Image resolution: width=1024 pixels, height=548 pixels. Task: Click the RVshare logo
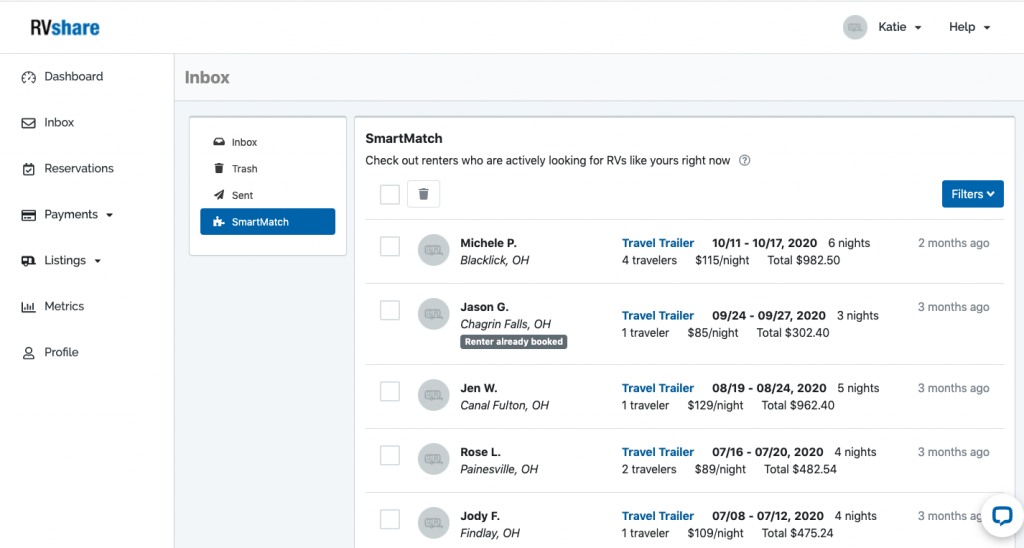click(65, 27)
